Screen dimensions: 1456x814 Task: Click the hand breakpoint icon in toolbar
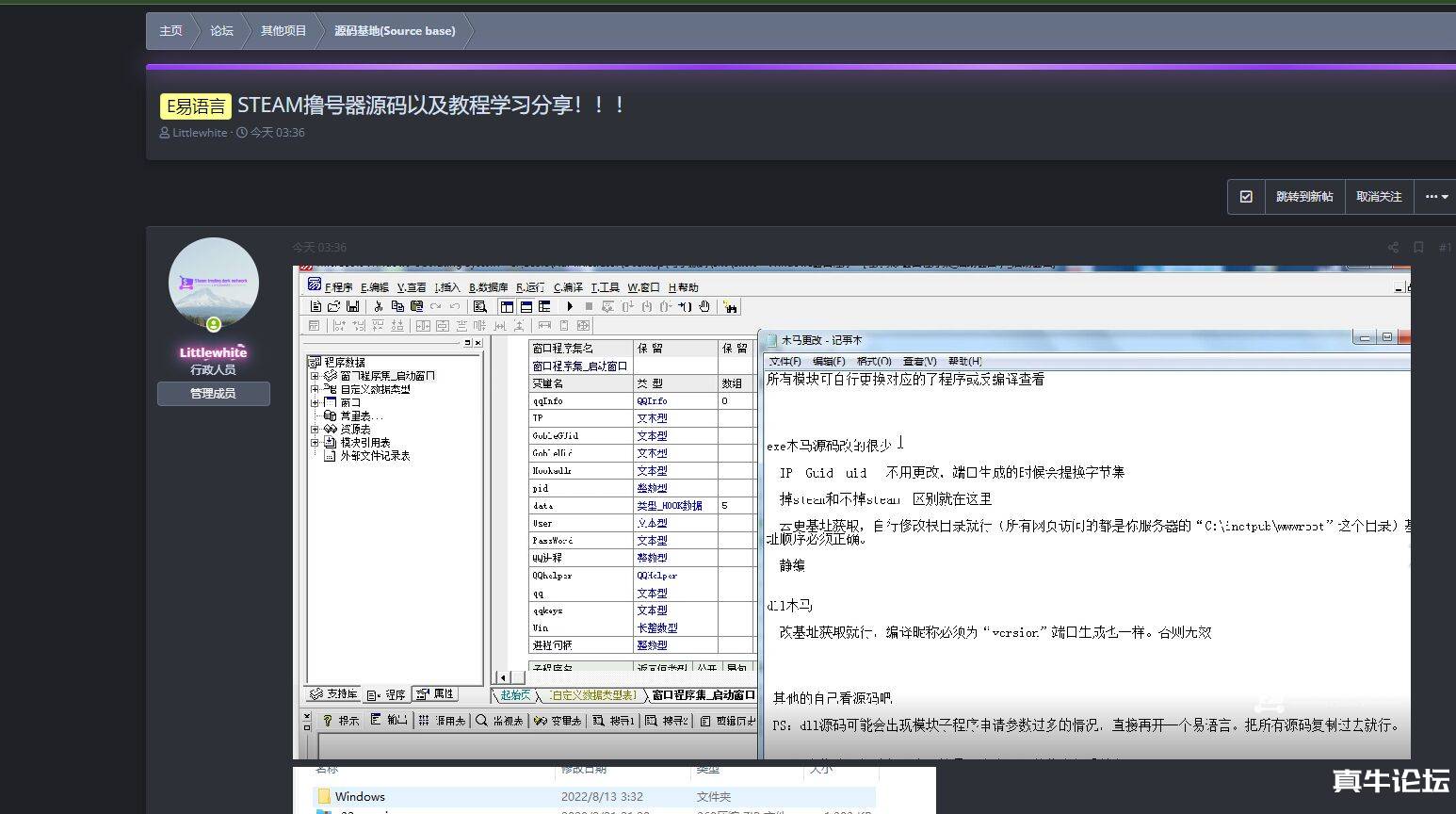pos(704,306)
